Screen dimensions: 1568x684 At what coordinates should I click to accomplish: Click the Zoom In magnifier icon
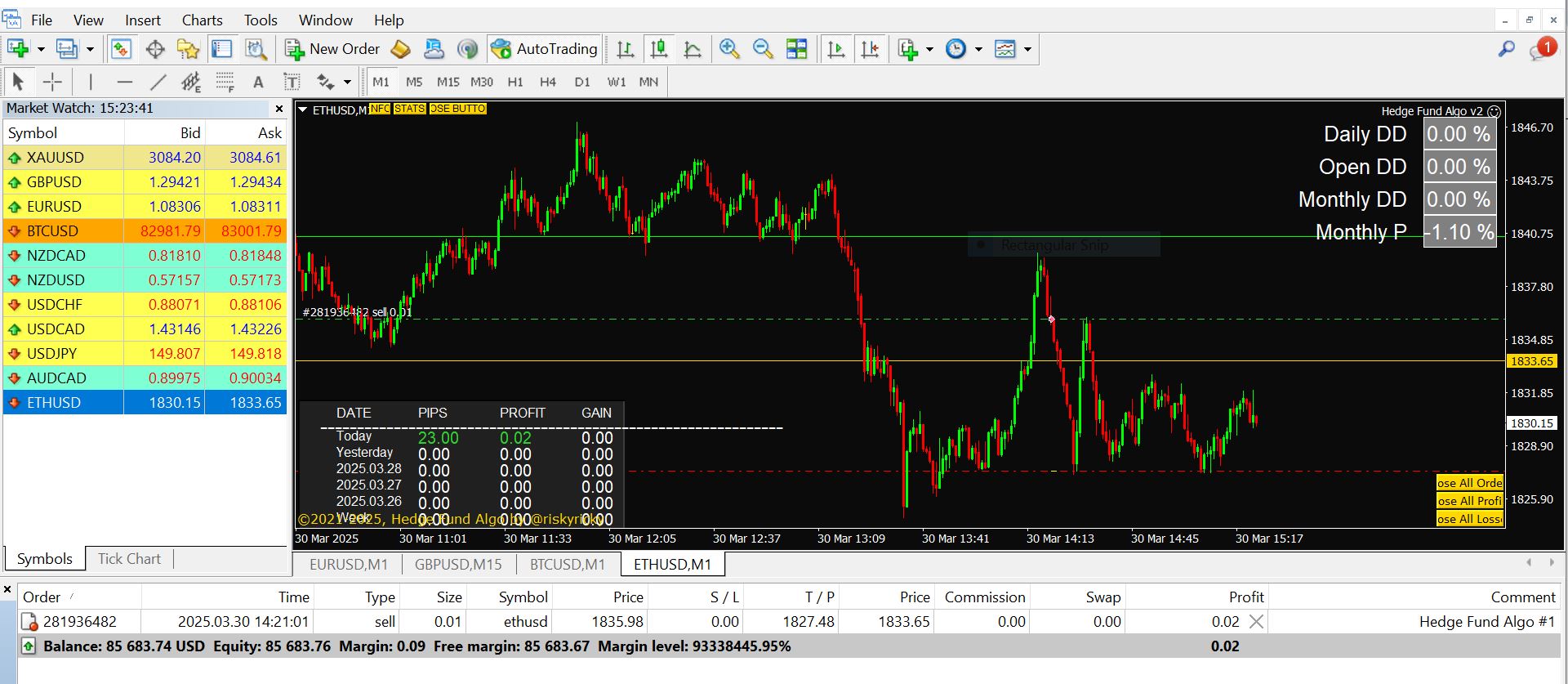click(x=729, y=49)
